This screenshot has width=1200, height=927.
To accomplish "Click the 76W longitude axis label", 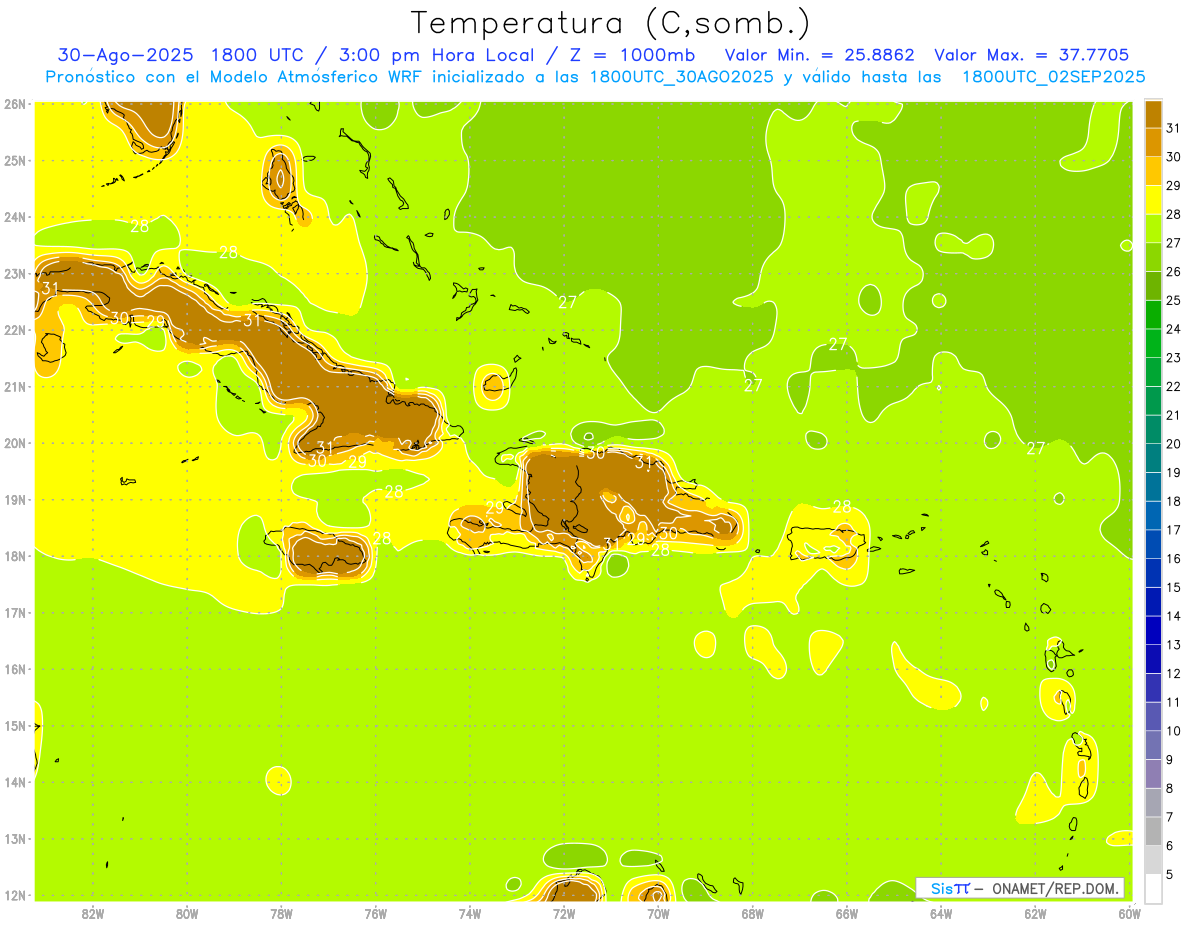I will tap(376, 913).
